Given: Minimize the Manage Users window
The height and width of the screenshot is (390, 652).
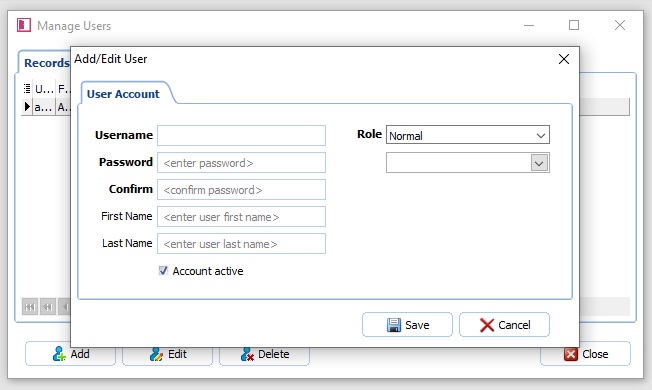Looking at the screenshot, I should [x=529, y=25].
